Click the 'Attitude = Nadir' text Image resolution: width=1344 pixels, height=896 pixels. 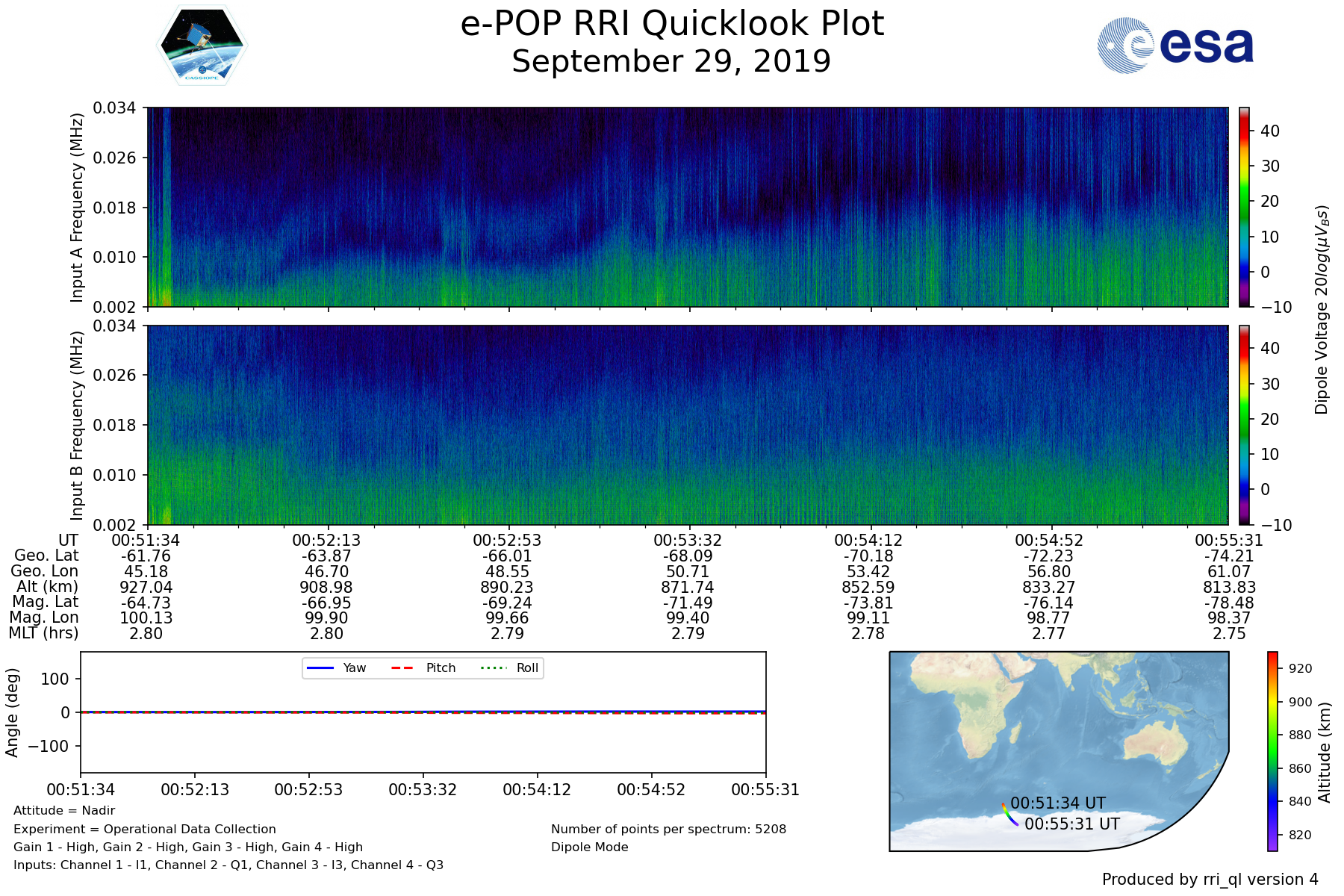point(64,811)
